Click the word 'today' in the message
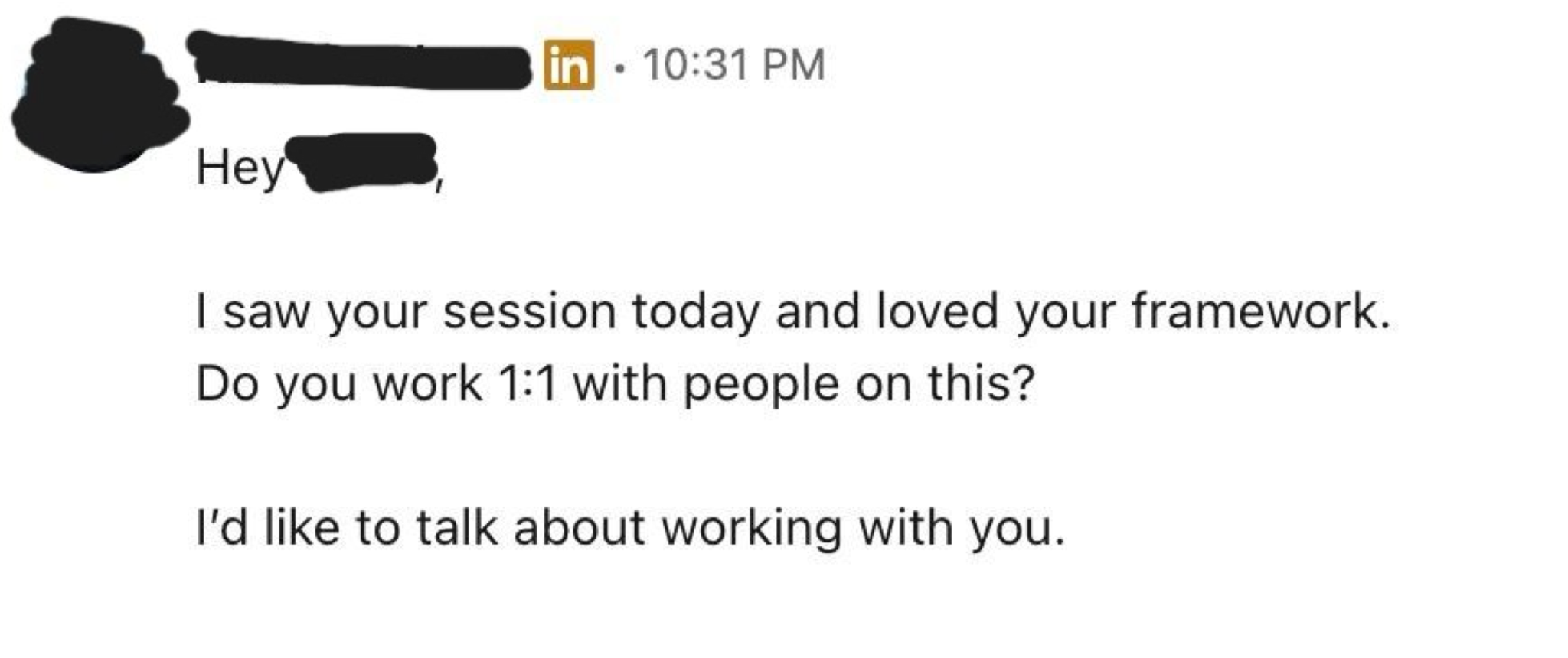 pos(696,312)
